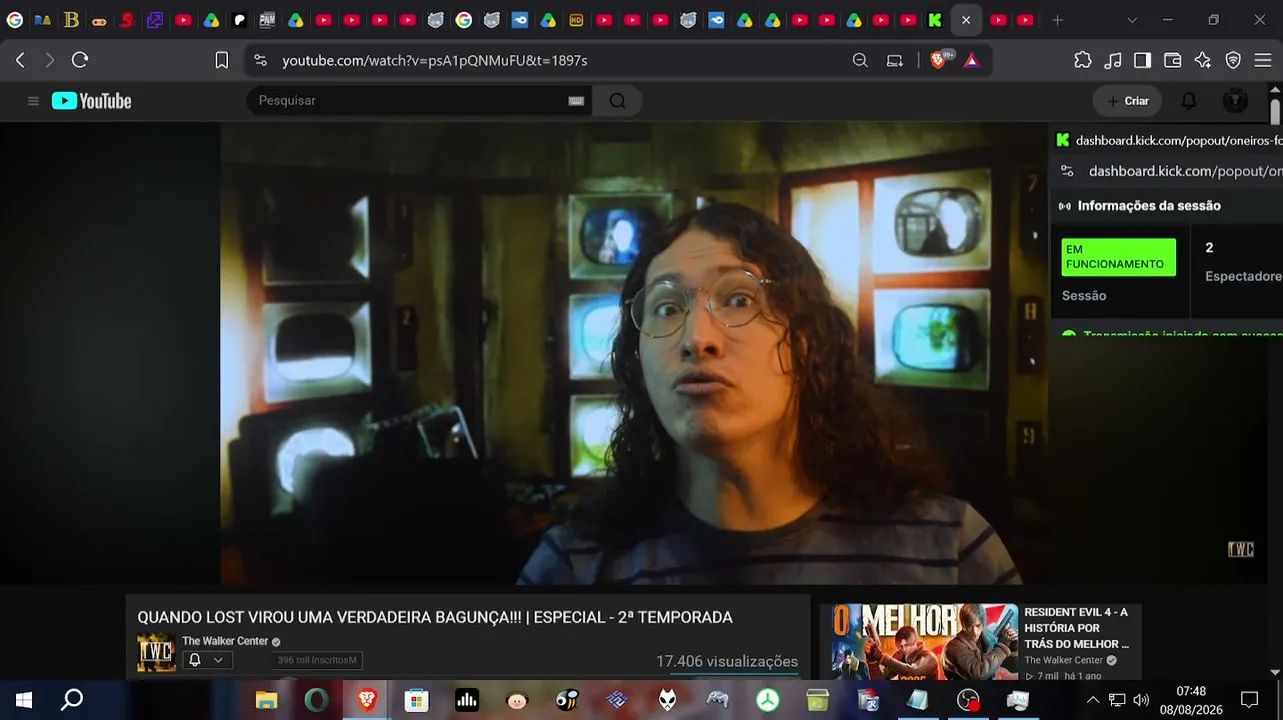Open File Explorer from the taskbar
Viewport: 1283px width, 720px height.
click(x=266, y=700)
